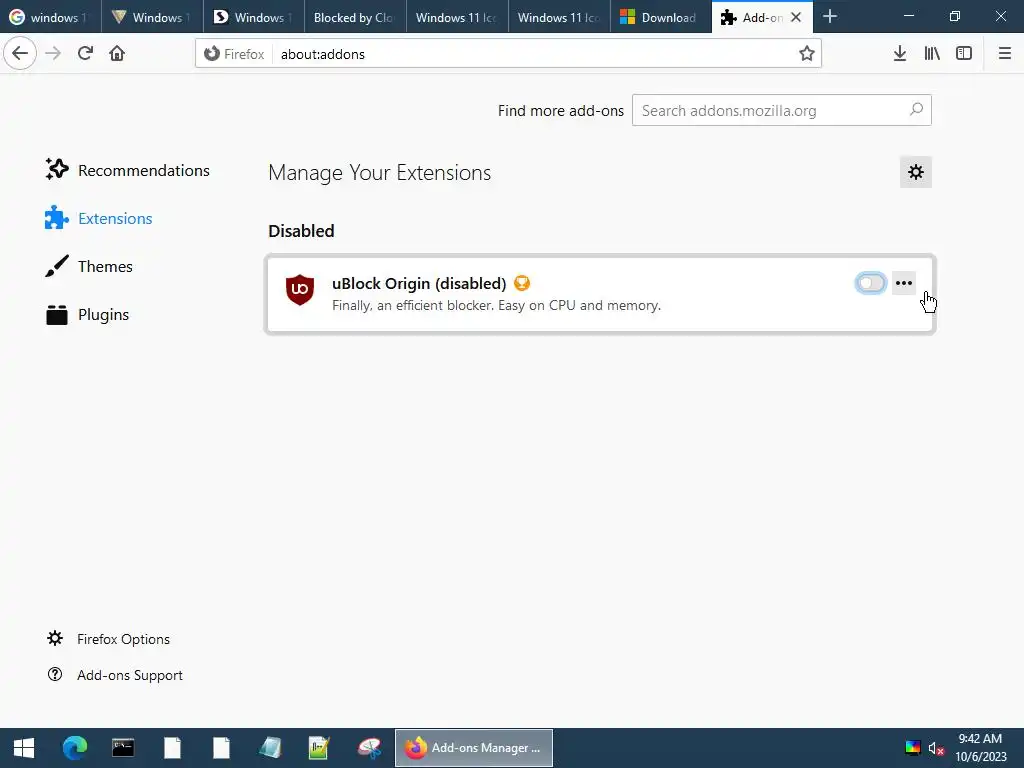Open the snipping tool taskbar icon

tap(368, 748)
